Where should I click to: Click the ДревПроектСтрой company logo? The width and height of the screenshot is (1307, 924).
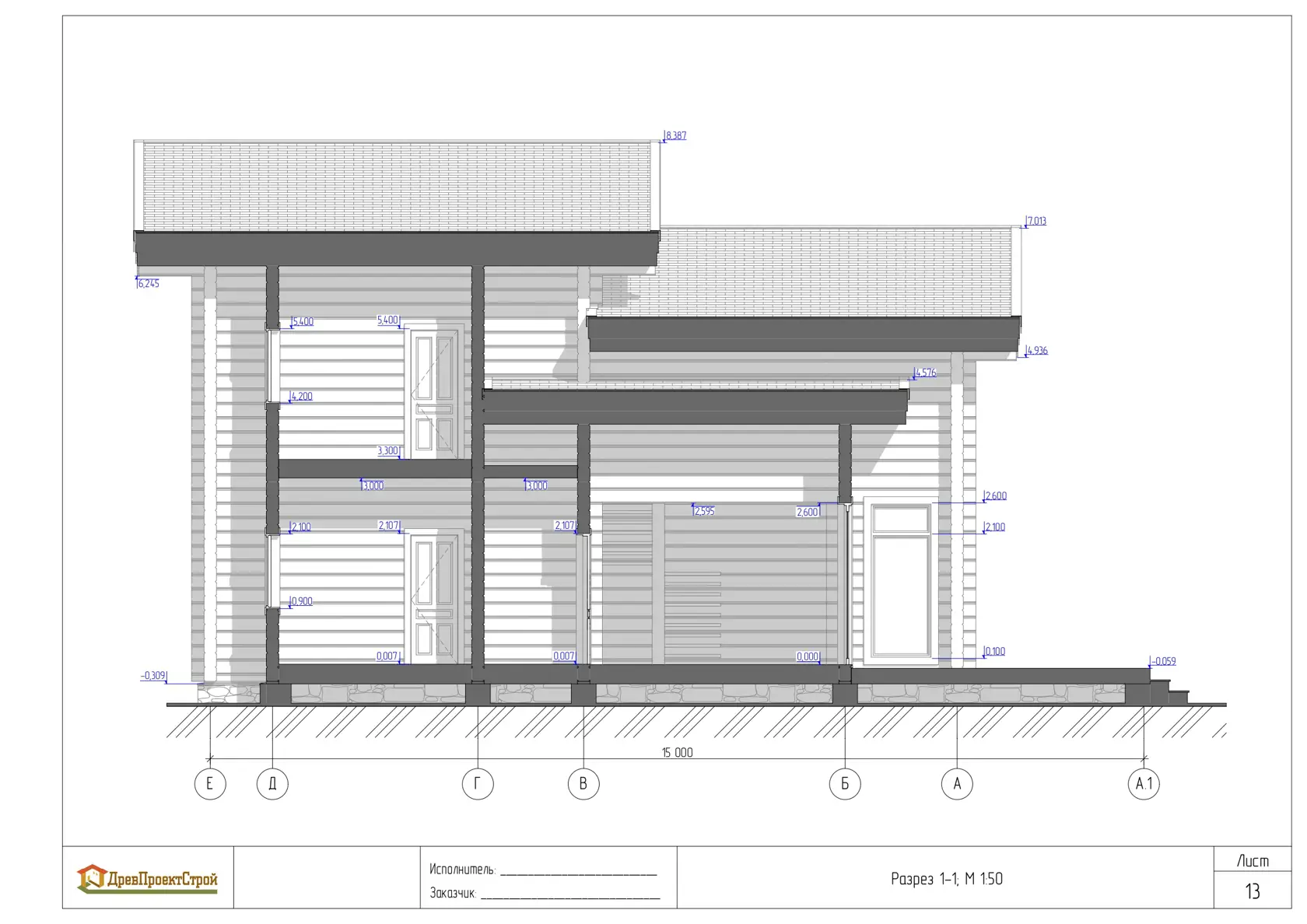[x=147, y=879]
